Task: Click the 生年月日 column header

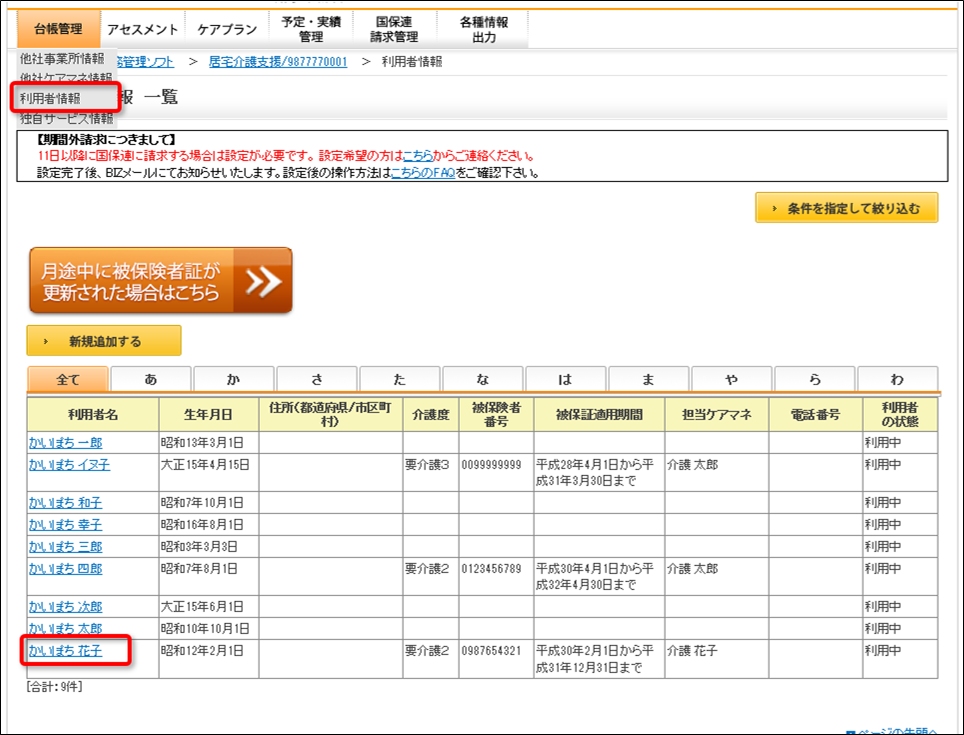Action: 209,415
